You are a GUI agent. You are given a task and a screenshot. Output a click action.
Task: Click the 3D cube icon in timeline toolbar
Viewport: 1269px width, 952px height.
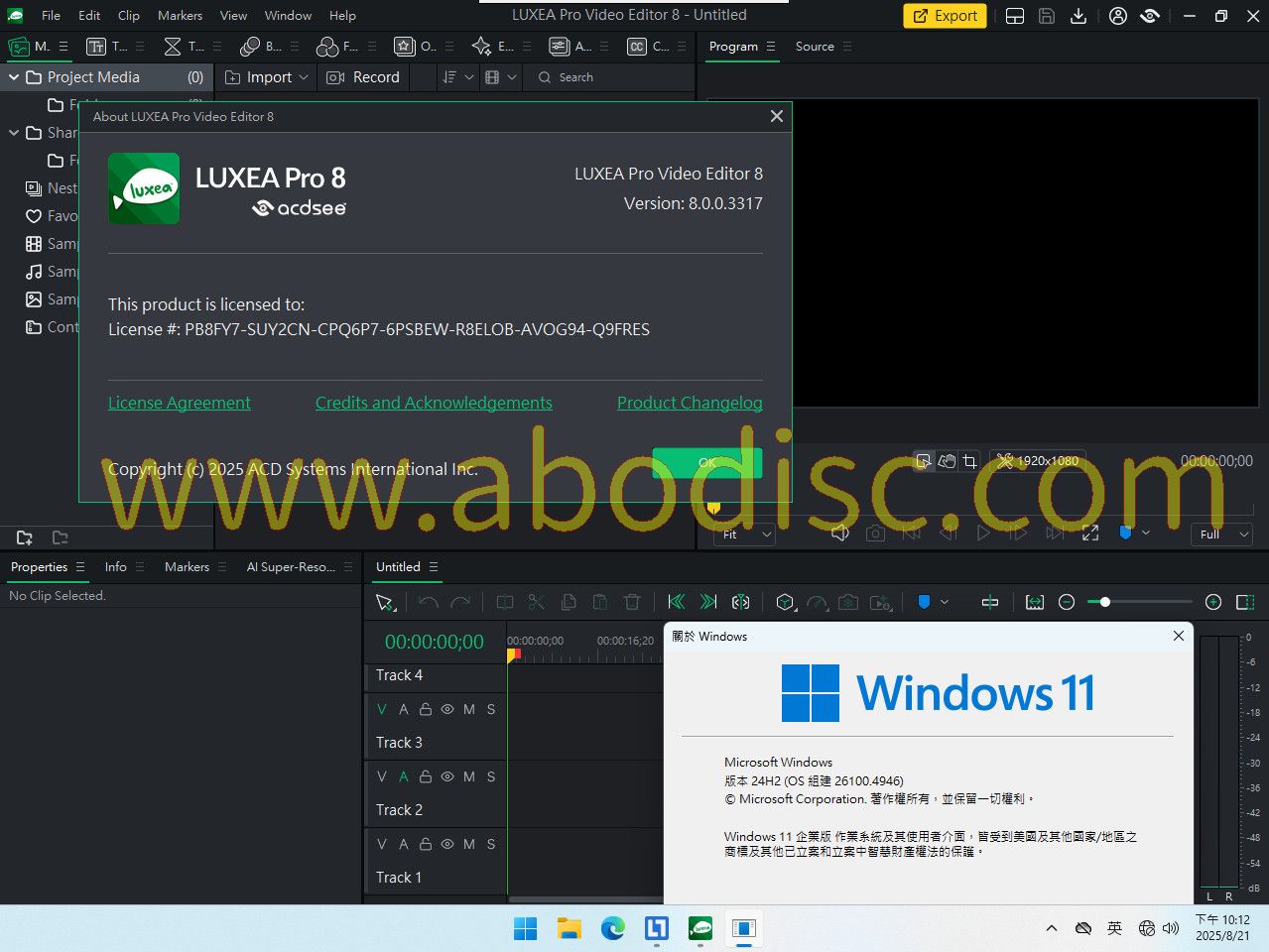pyautogui.click(x=785, y=602)
